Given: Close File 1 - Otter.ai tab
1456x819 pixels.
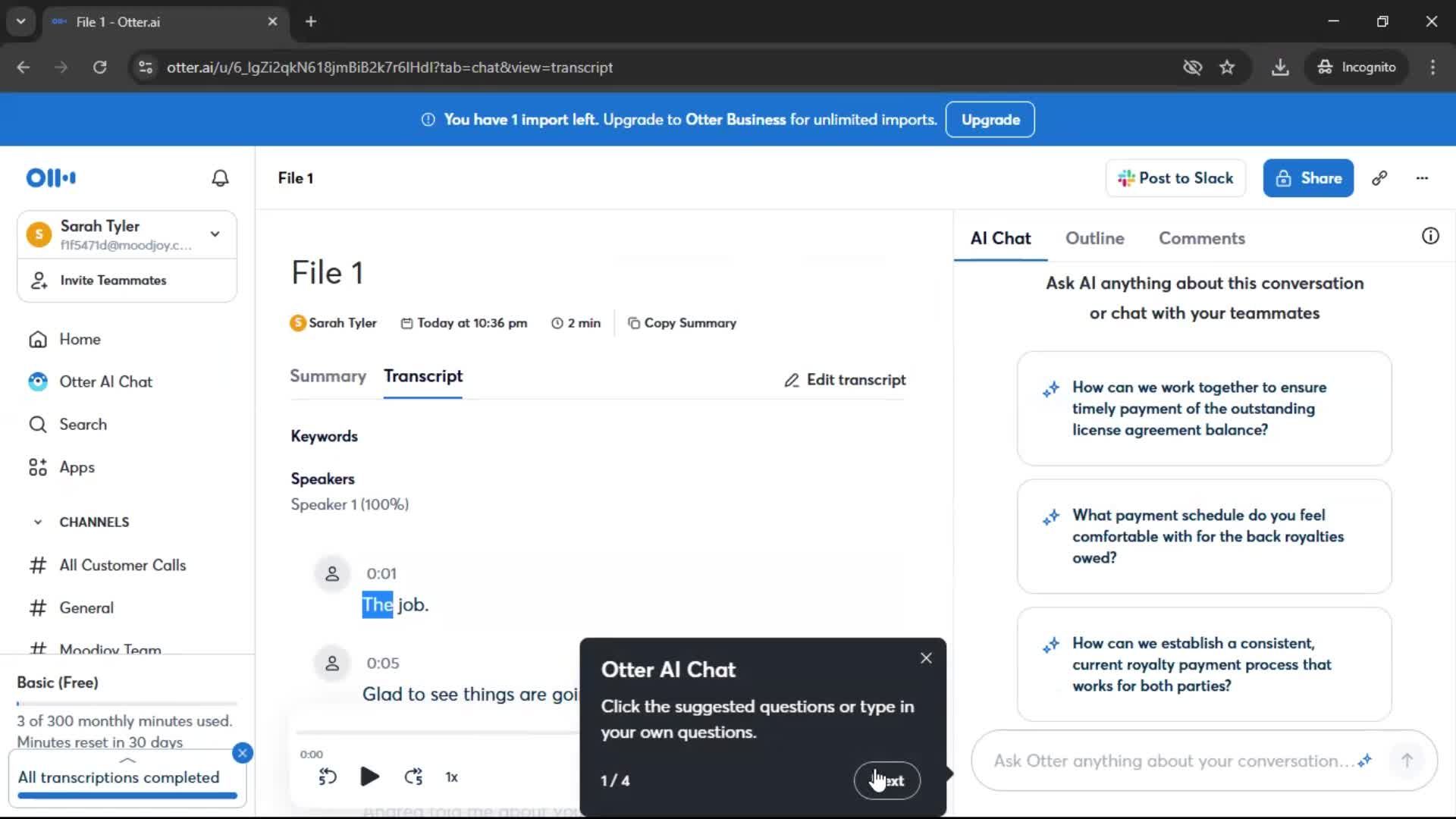Looking at the screenshot, I should [272, 22].
